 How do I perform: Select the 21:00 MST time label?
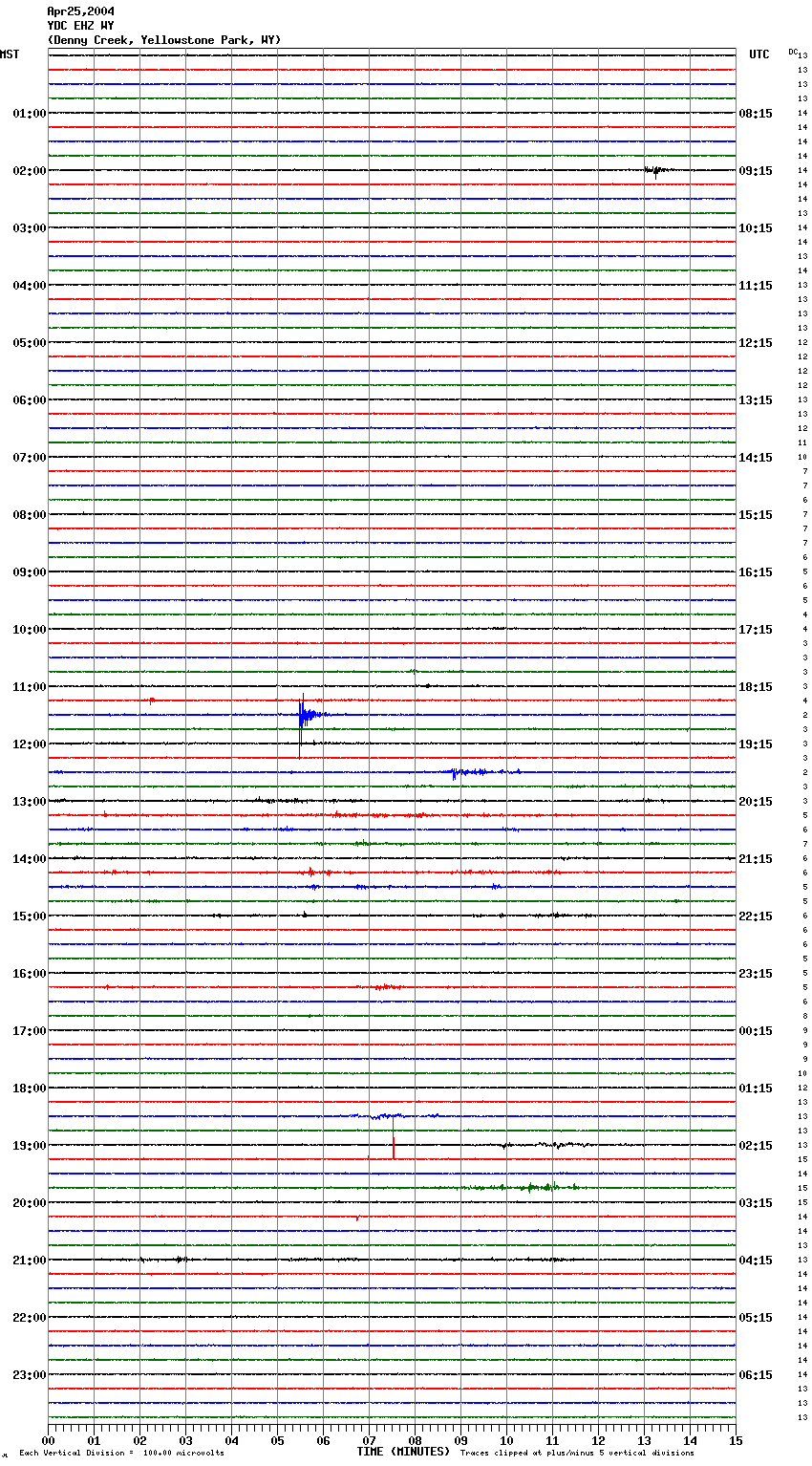click(30, 1261)
